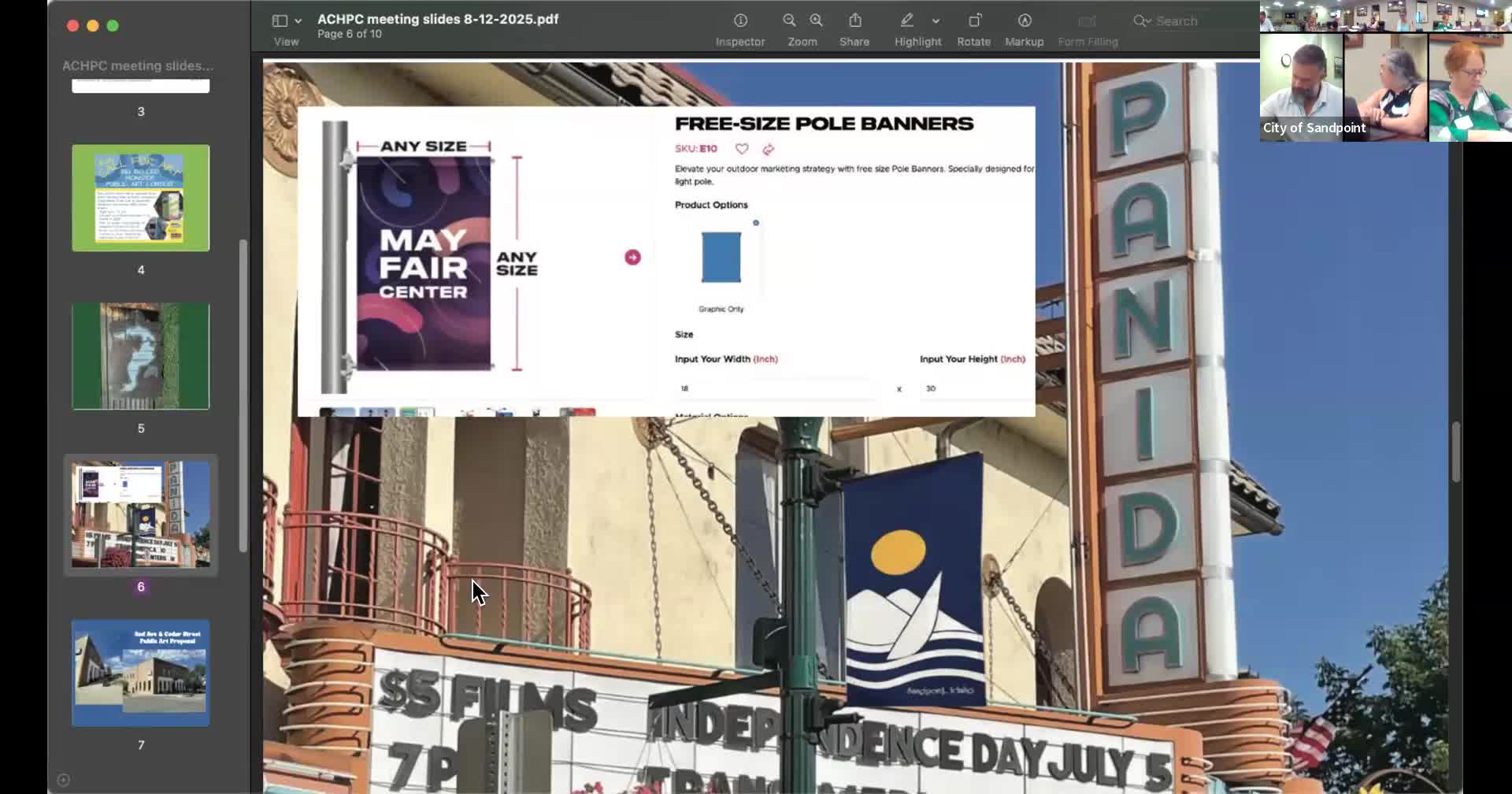Select page 3 thumbnail in sidebar
This screenshot has height=794, width=1512.
(141, 86)
